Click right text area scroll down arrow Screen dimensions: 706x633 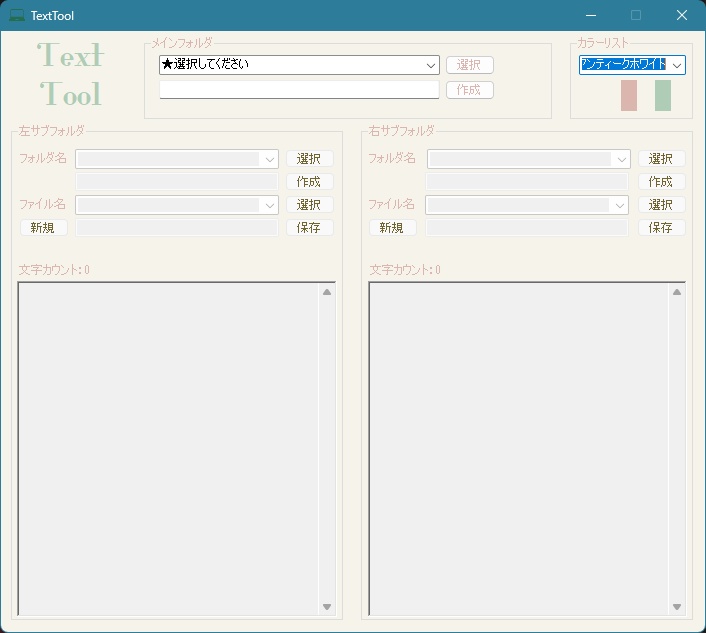click(677, 607)
